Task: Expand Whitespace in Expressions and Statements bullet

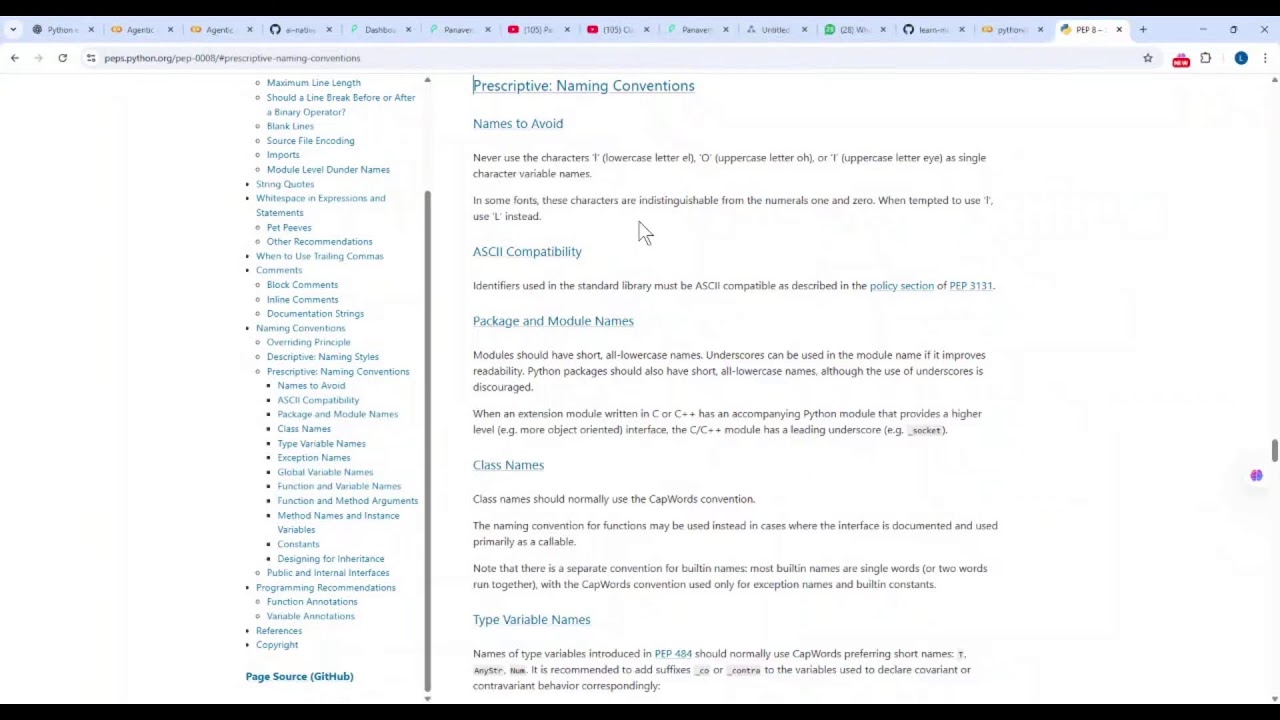Action: point(248,198)
